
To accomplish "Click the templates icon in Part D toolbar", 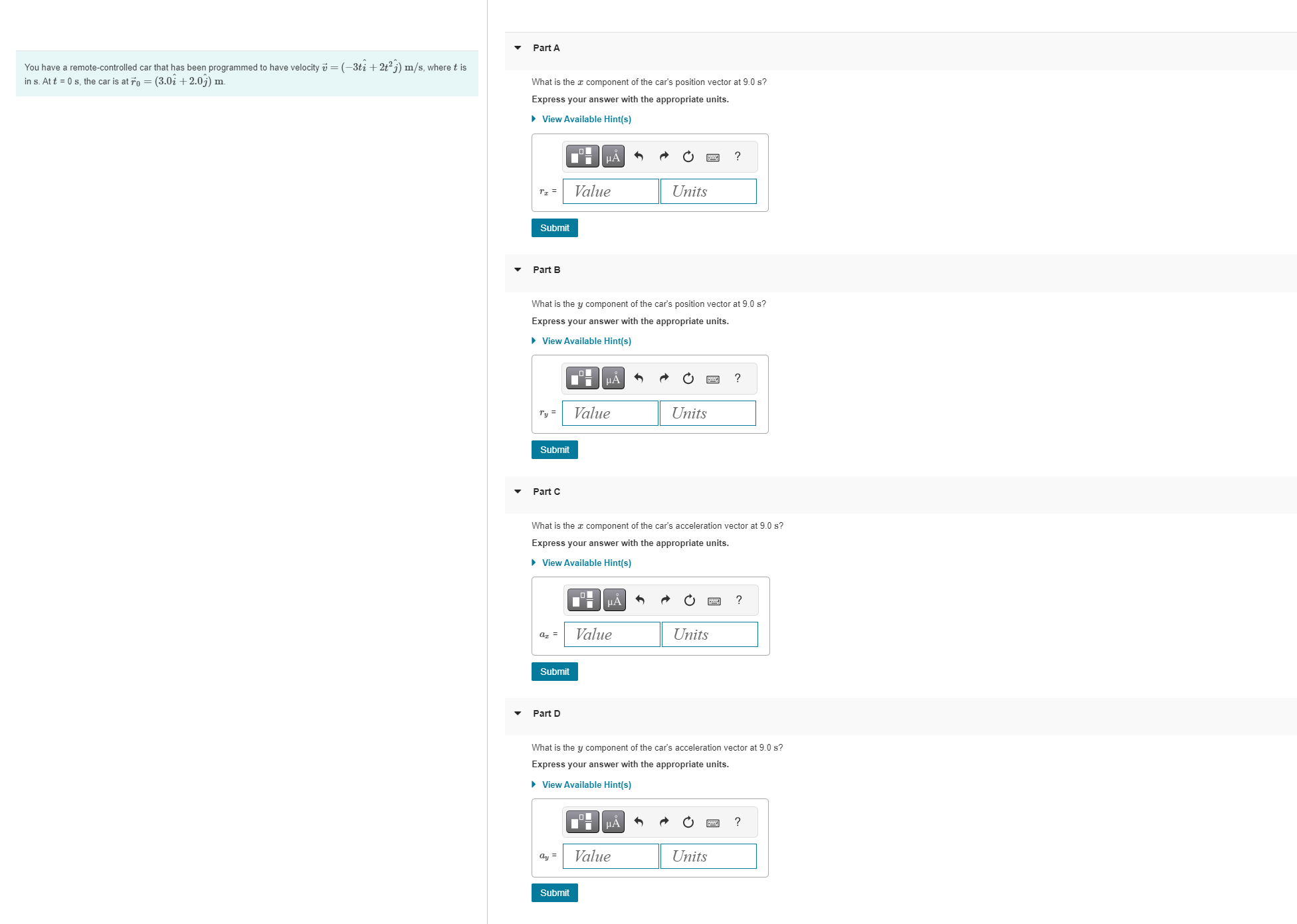I will click(x=582, y=822).
